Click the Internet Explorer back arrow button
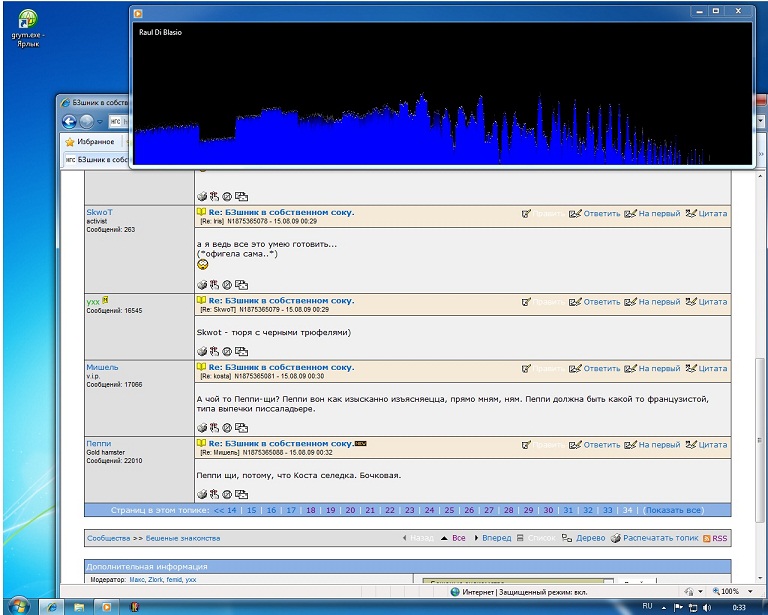The width and height of the screenshot is (768, 615). click(x=70, y=121)
